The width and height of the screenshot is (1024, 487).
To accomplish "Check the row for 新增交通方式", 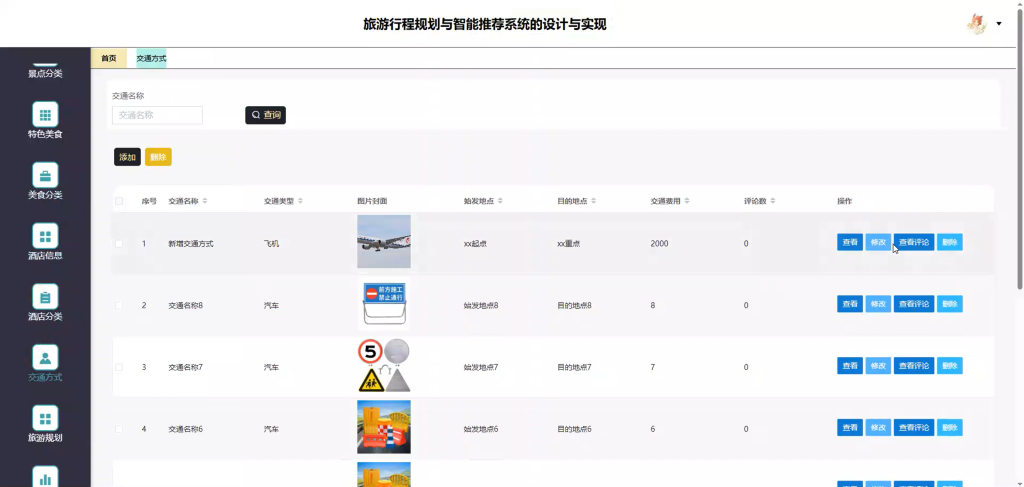I will tap(119, 244).
